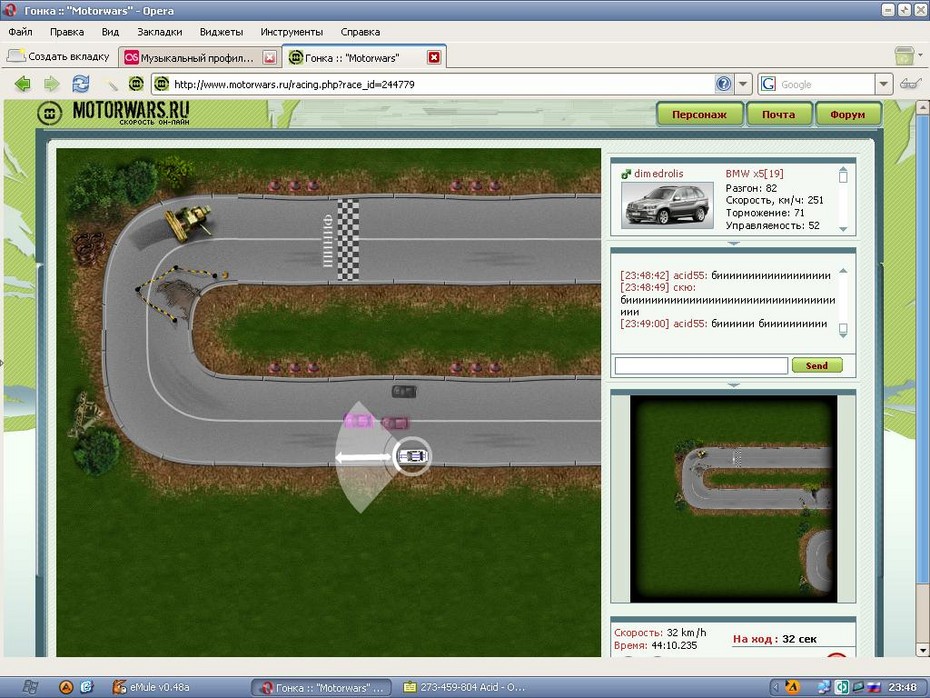Open the Файл menu

(x=20, y=32)
